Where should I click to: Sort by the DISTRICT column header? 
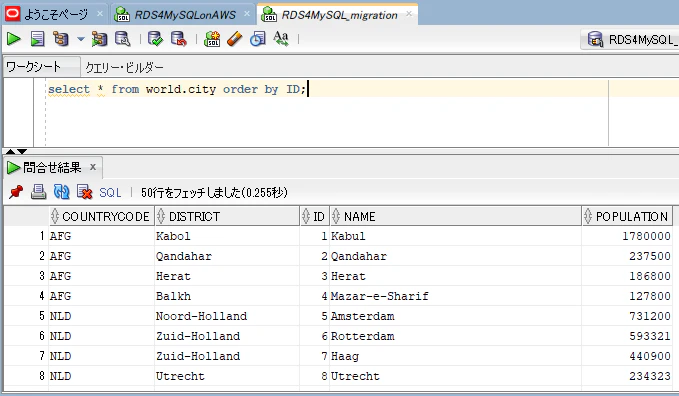tap(227, 216)
